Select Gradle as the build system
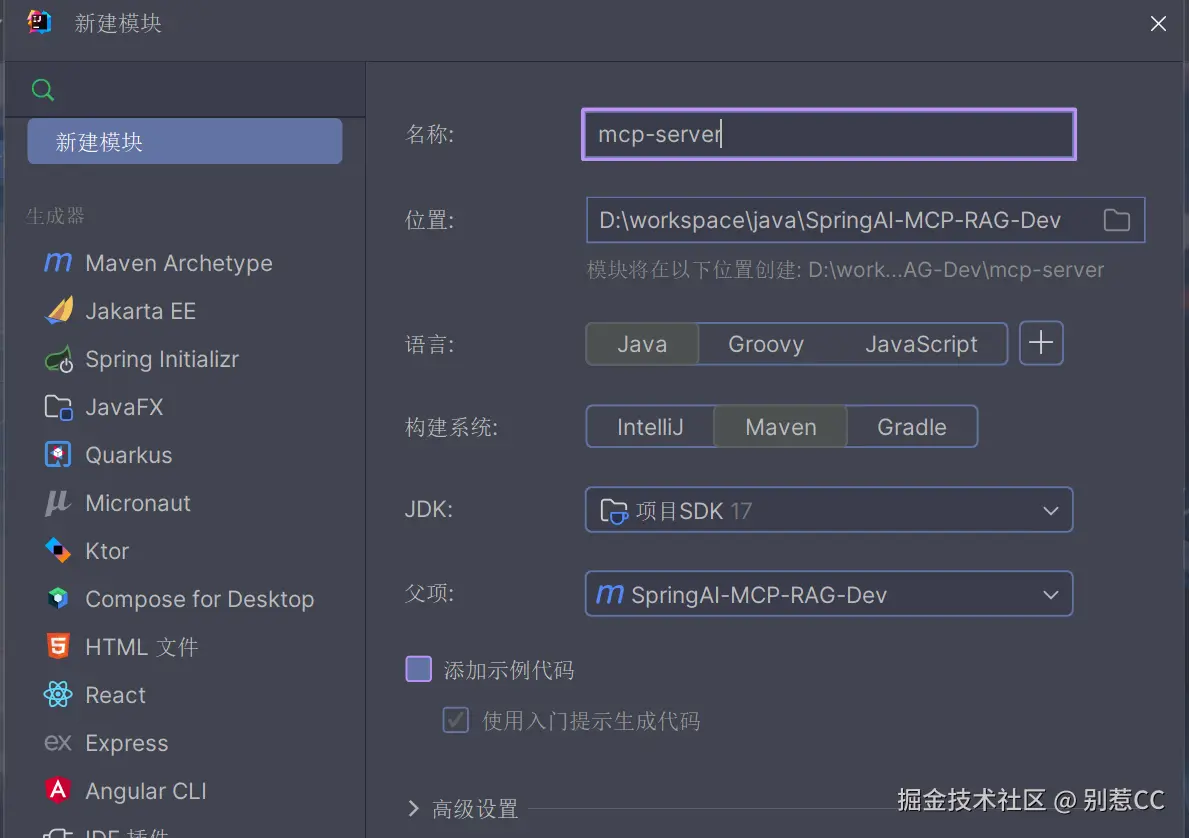Screen dimensions: 1189x838 point(911,427)
